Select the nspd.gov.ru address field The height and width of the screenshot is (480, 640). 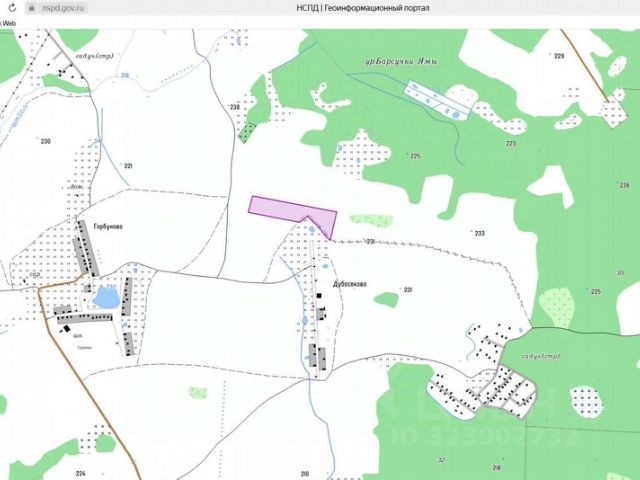[56, 8]
